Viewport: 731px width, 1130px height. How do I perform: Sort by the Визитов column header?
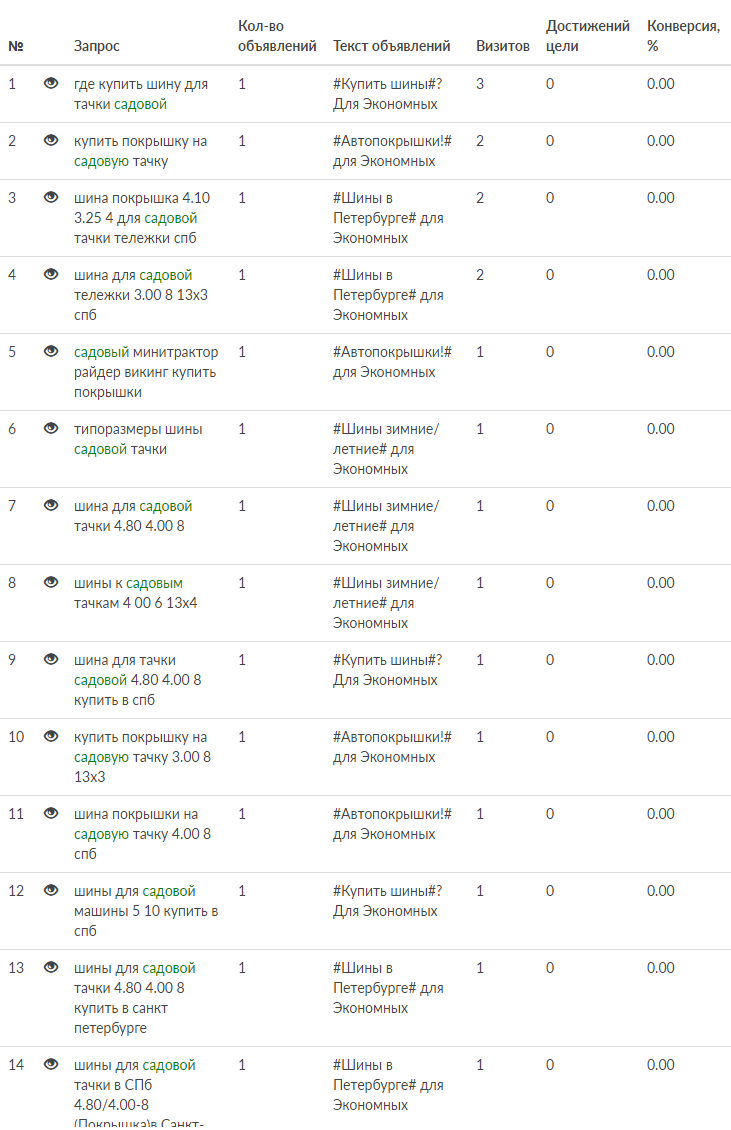[x=503, y=46]
